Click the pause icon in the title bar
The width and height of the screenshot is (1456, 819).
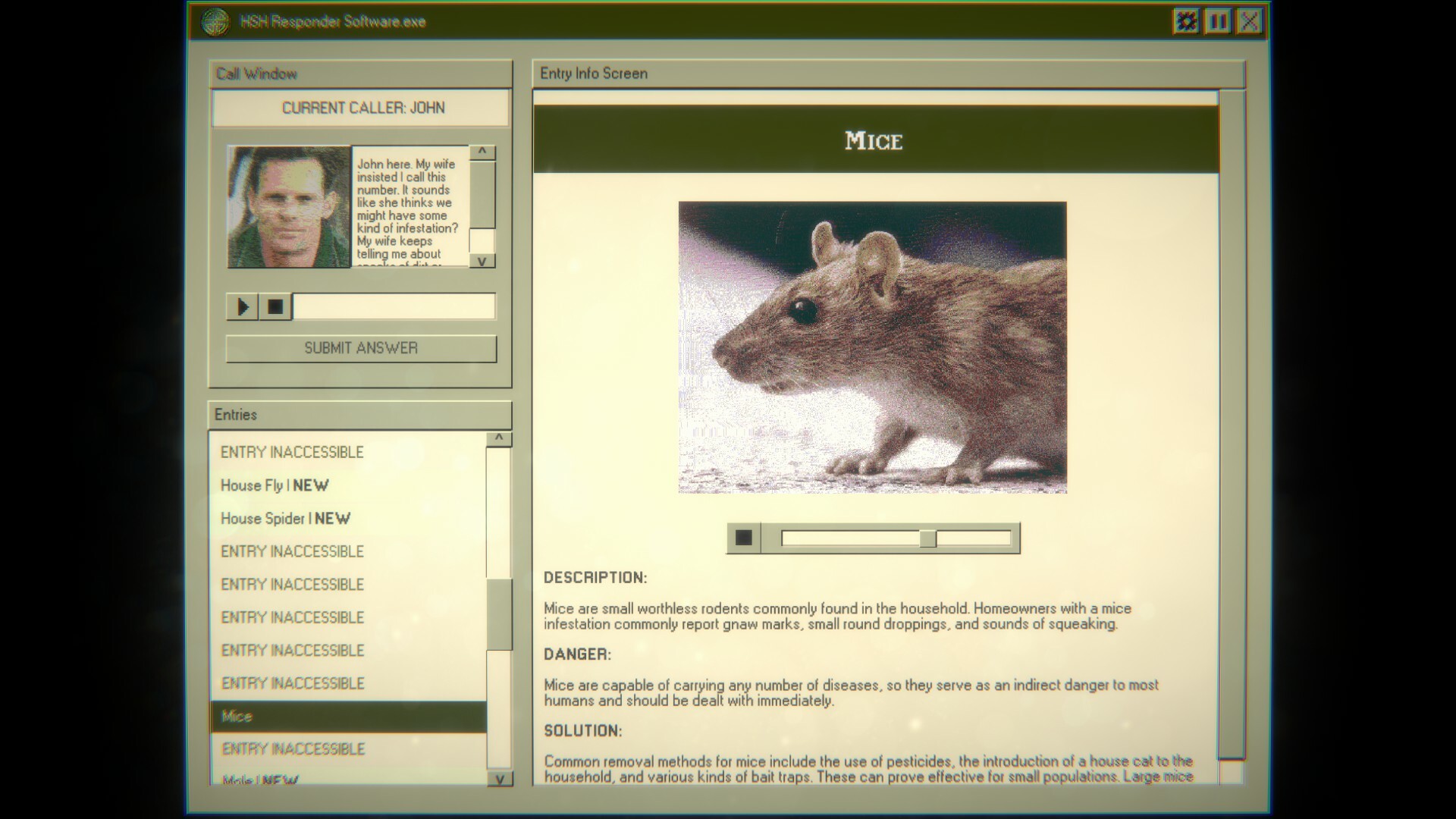tap(1215, 21)
